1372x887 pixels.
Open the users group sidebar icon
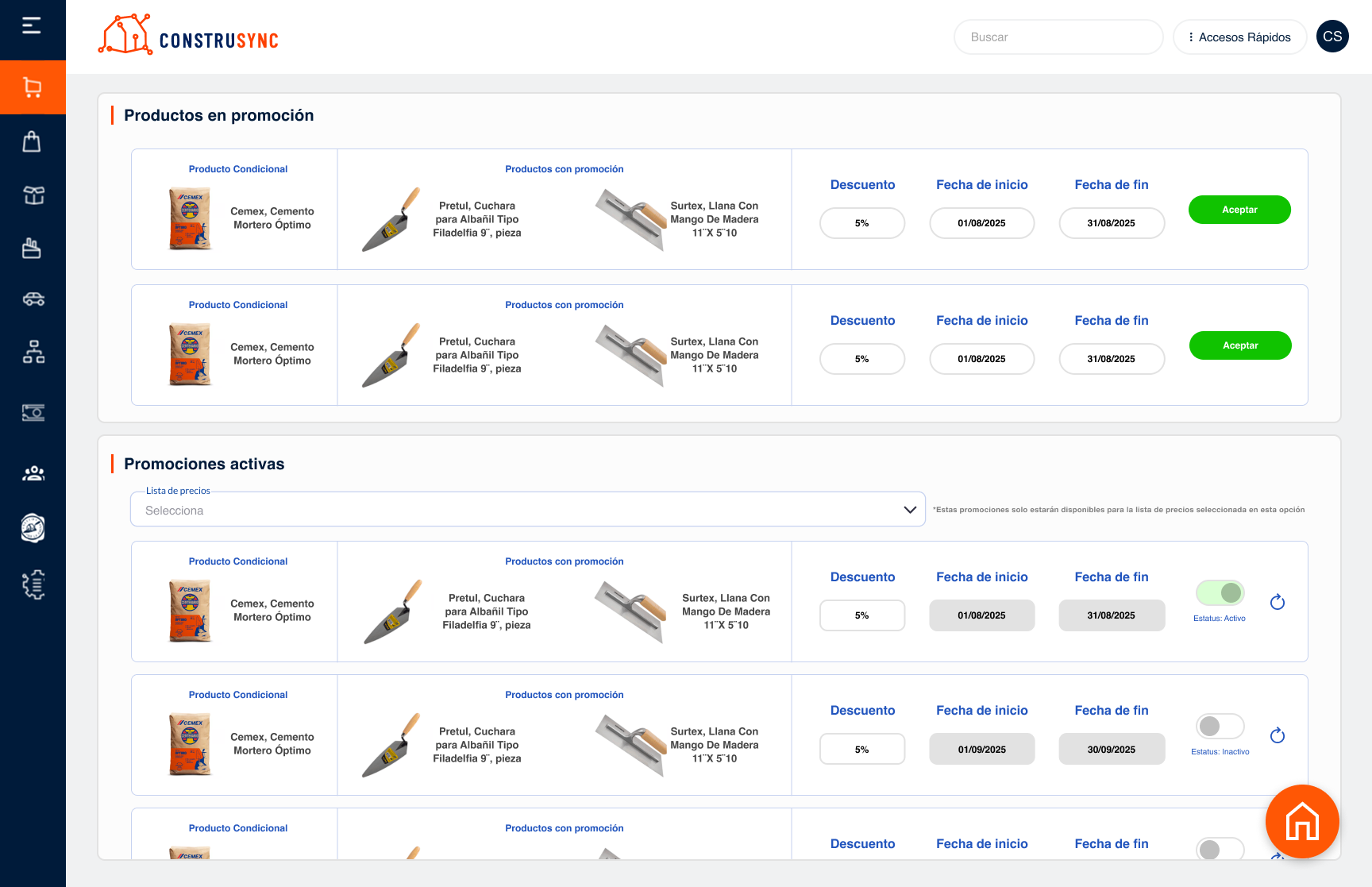(33, 473)
